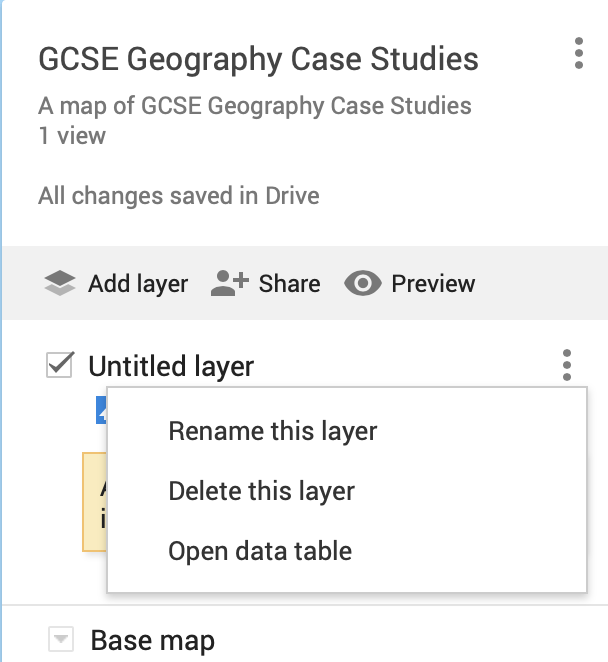Click the 1 view count text

click(x=72, y=135)
